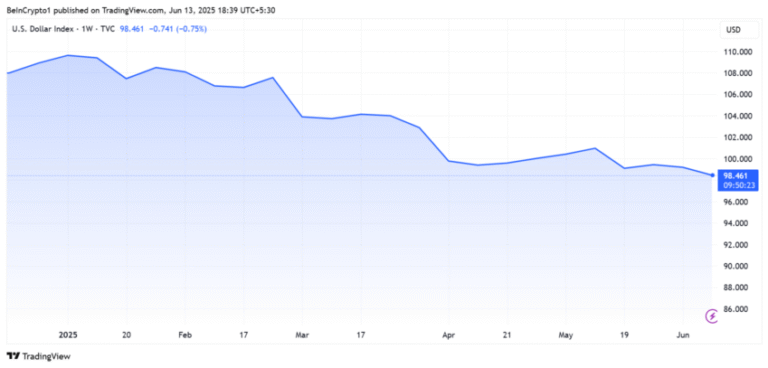
Task: Click the Jun date axis label
Action: click(x=683, y=335)
